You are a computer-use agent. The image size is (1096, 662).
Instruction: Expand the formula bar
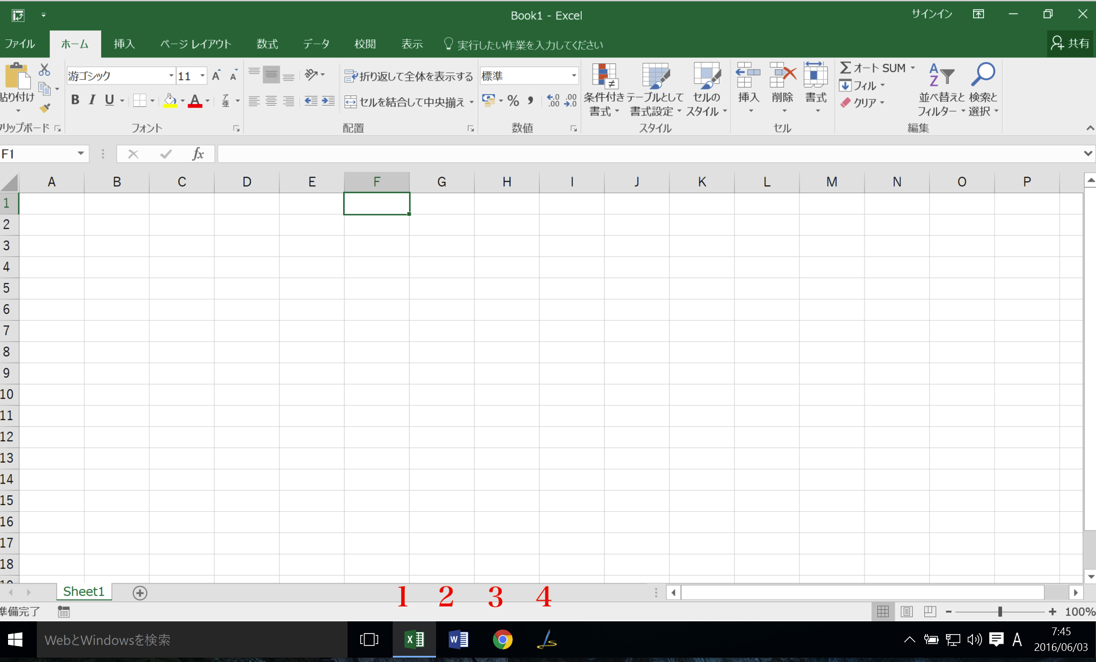[x=1088, y=154]
